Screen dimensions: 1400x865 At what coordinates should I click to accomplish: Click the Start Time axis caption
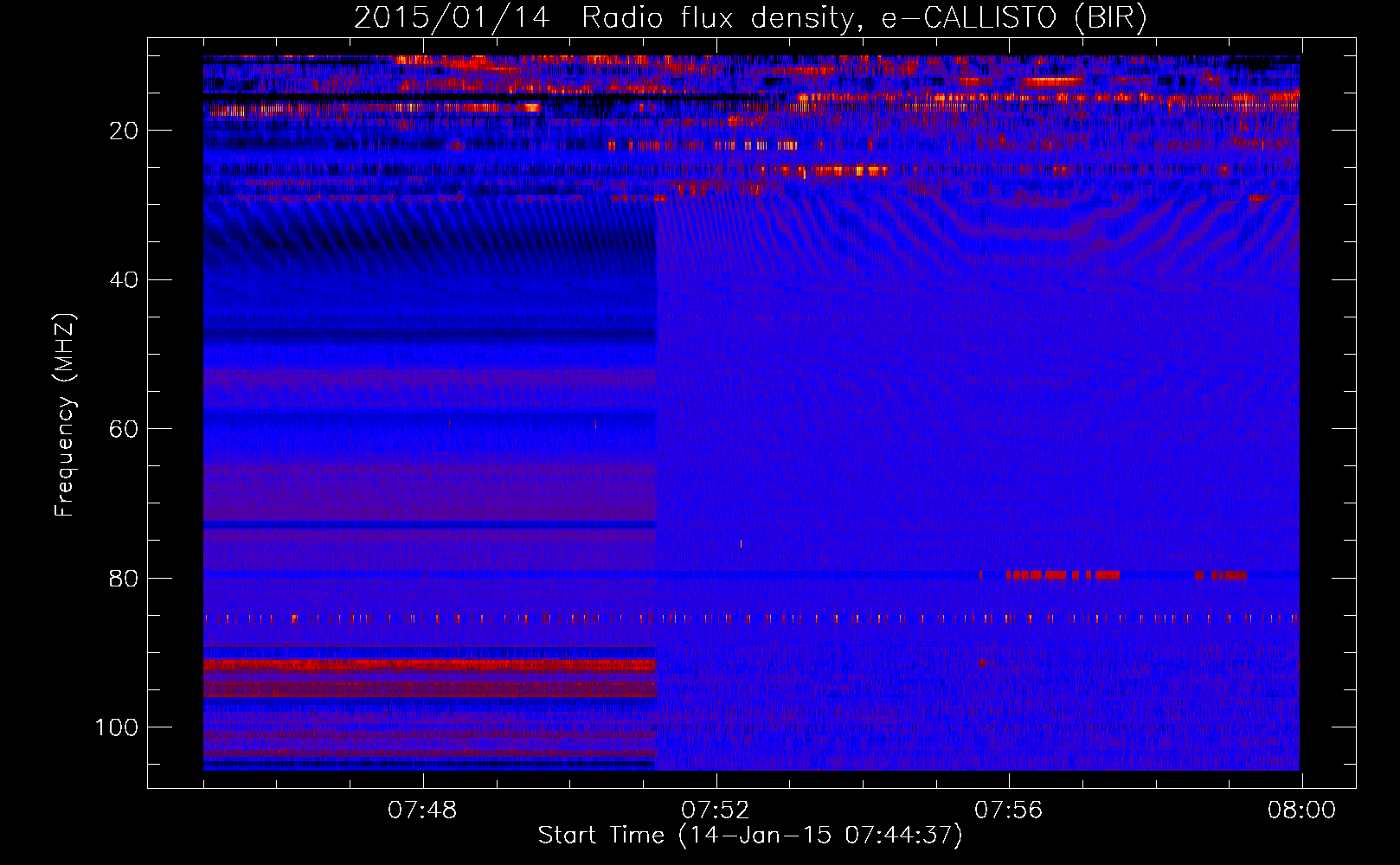[750, 836]
